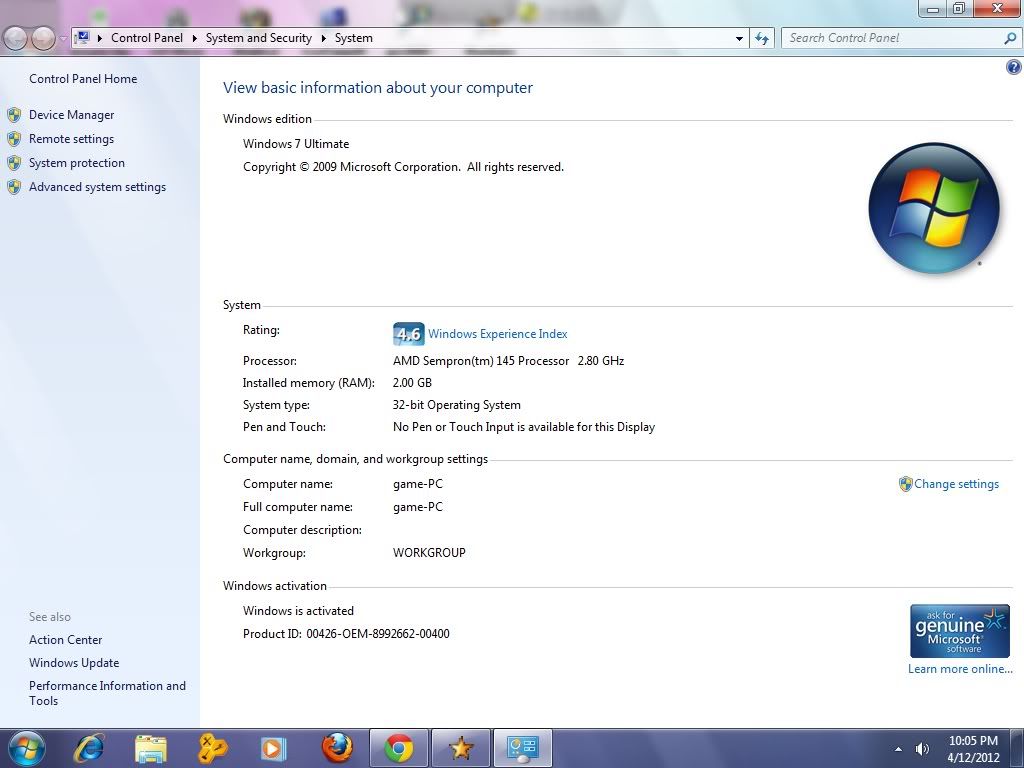Click the Refresh button next to address bar

click(x=761, y=39)
